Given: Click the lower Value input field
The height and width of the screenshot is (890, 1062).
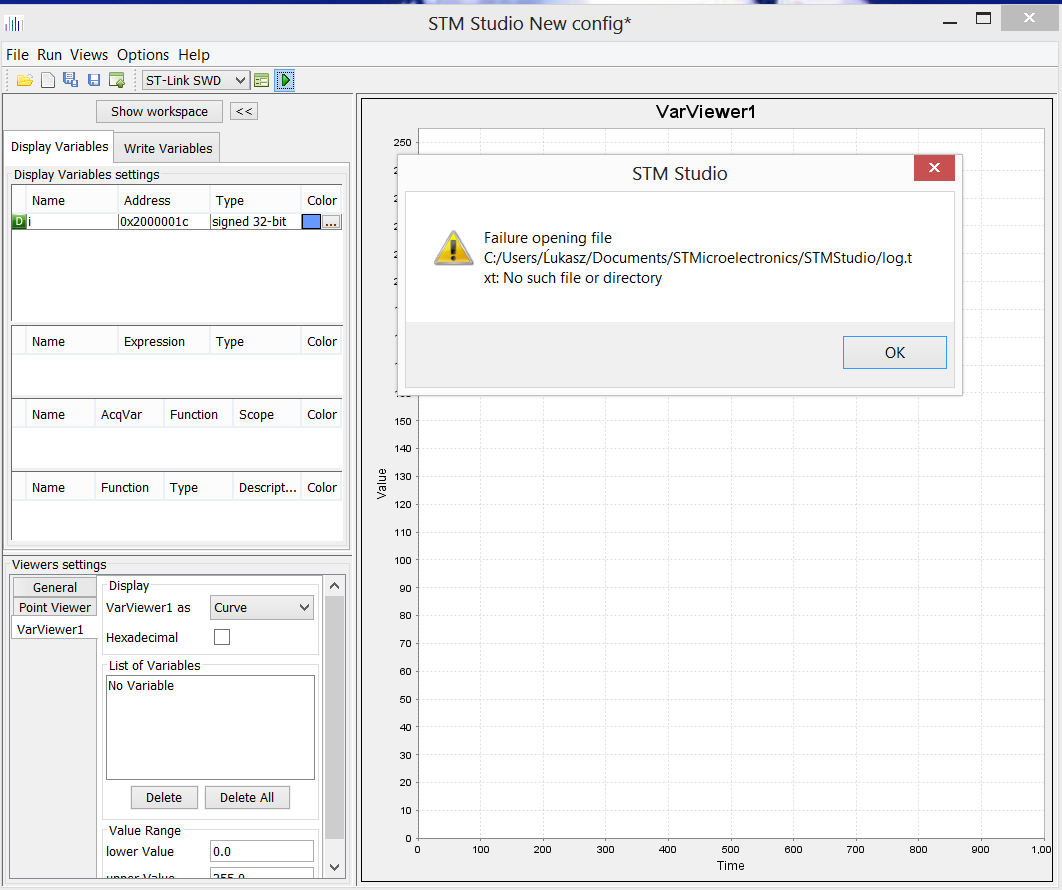Looking at the screenshot, I should click(x=262, y=851).
